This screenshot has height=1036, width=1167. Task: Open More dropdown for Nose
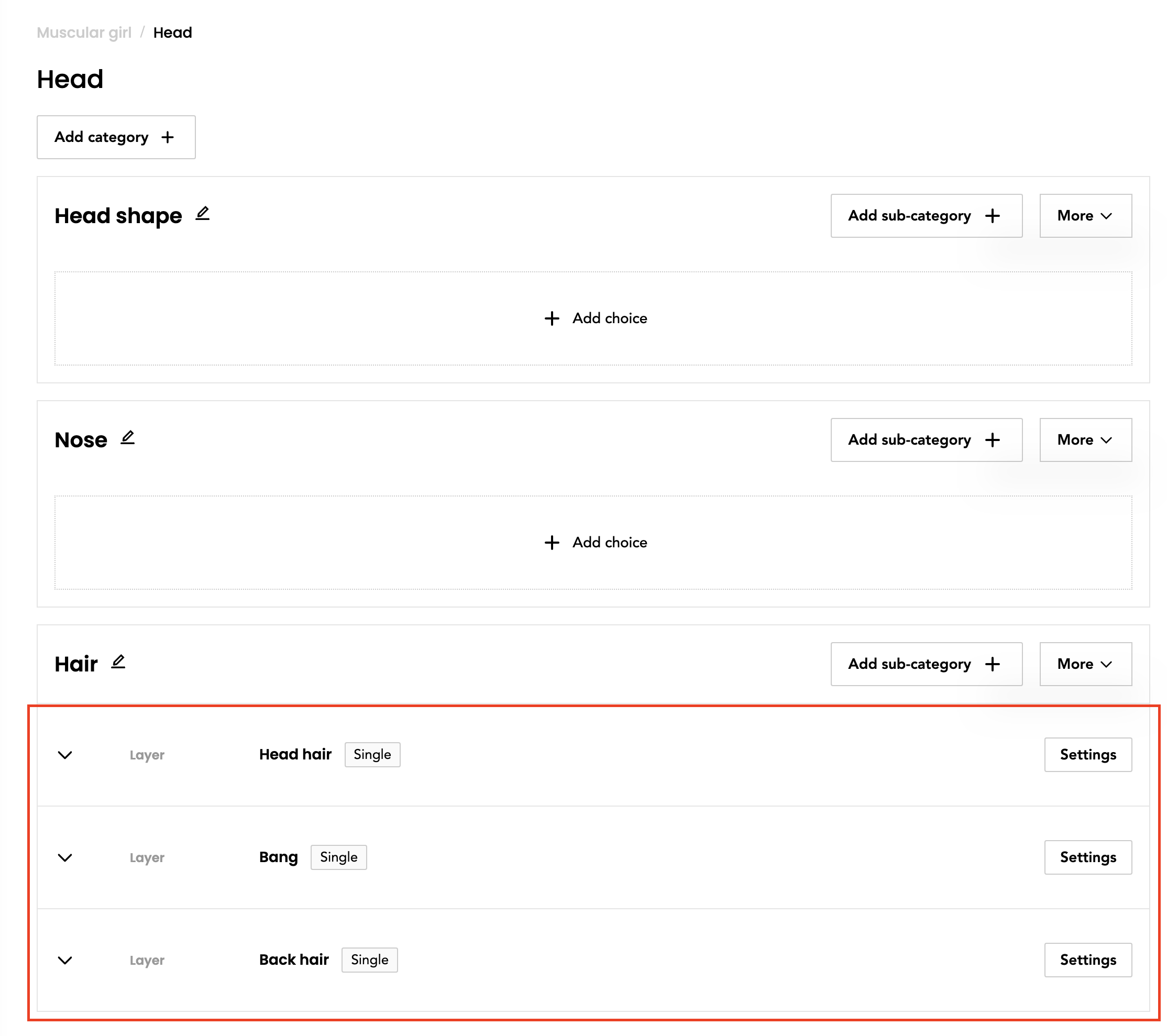pyautogui.click(x=1085, y=440)
